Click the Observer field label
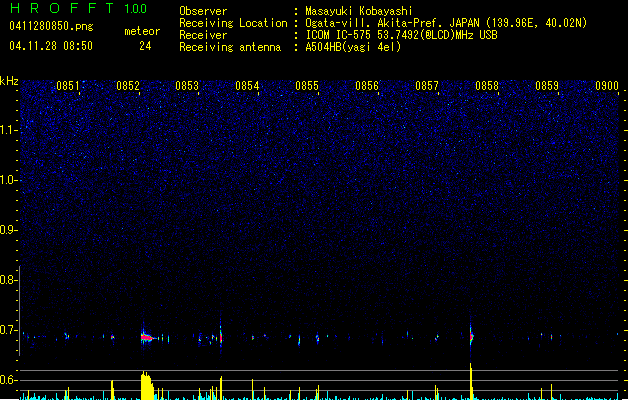The image size is (629, 400). (x=203, y=11)
